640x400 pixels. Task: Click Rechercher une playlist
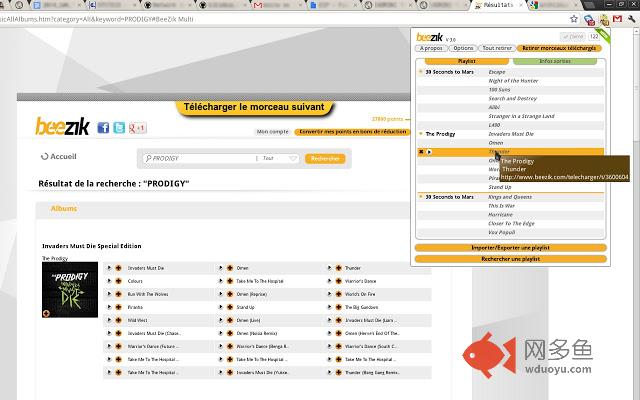point(510,259)
